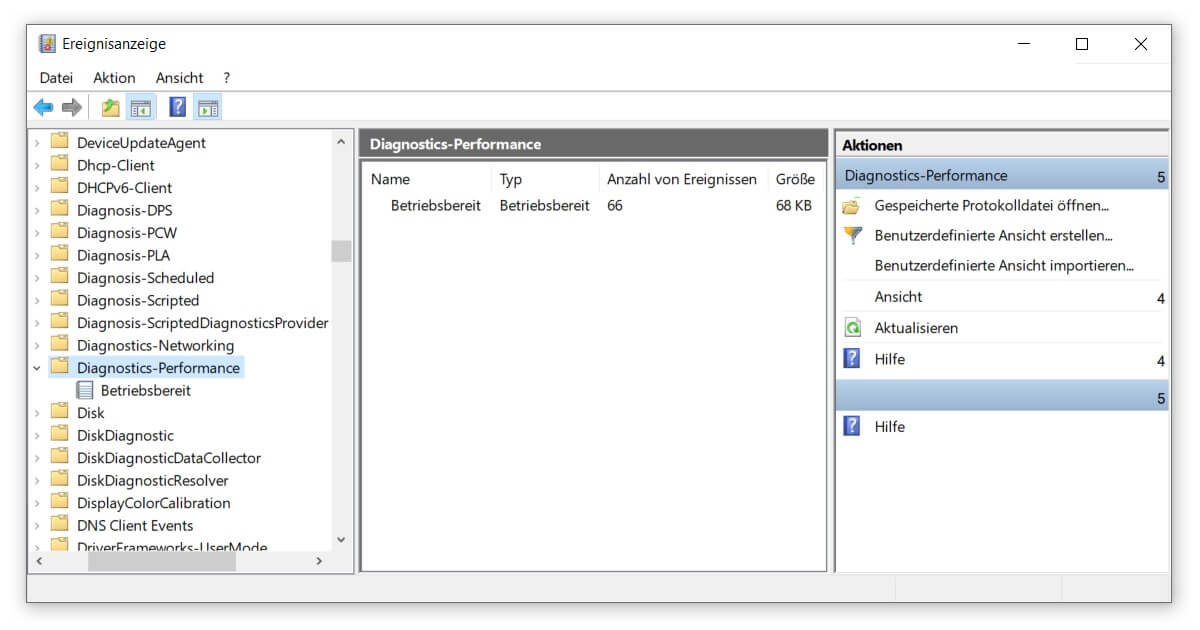Click the tree scrollbar up arrow
The width and height of the screenshot is (1200, 630).
coord(342,143)
